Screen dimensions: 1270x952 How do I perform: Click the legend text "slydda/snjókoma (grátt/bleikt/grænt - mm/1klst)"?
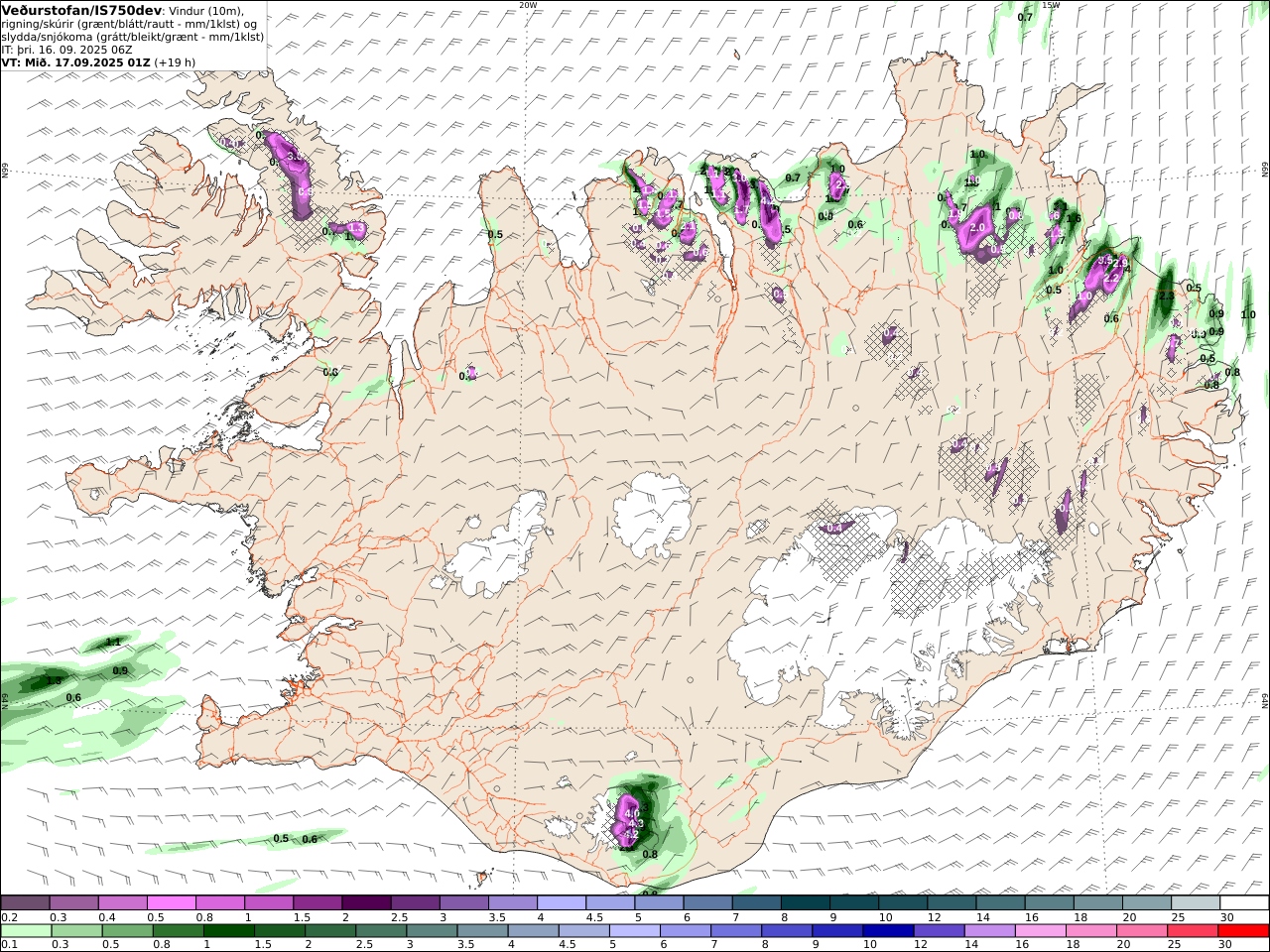point(133,37)
